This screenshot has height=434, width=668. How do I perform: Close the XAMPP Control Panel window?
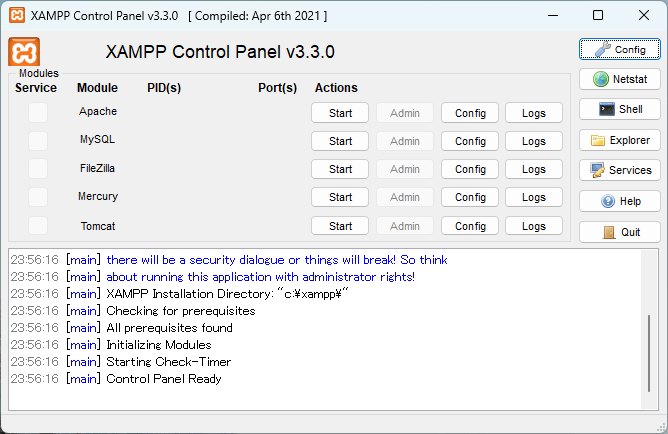click(644, 16)
